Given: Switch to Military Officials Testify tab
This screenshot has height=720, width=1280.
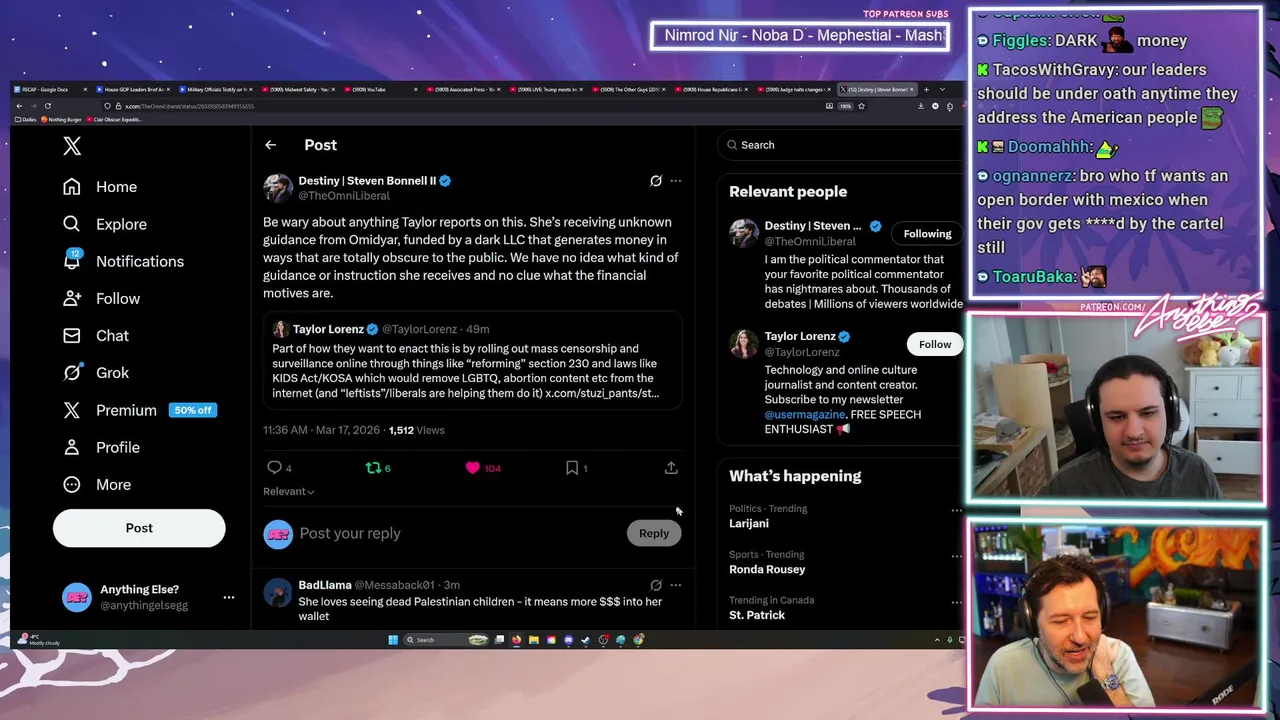Looking at the screenshot, I should point(217,90).
